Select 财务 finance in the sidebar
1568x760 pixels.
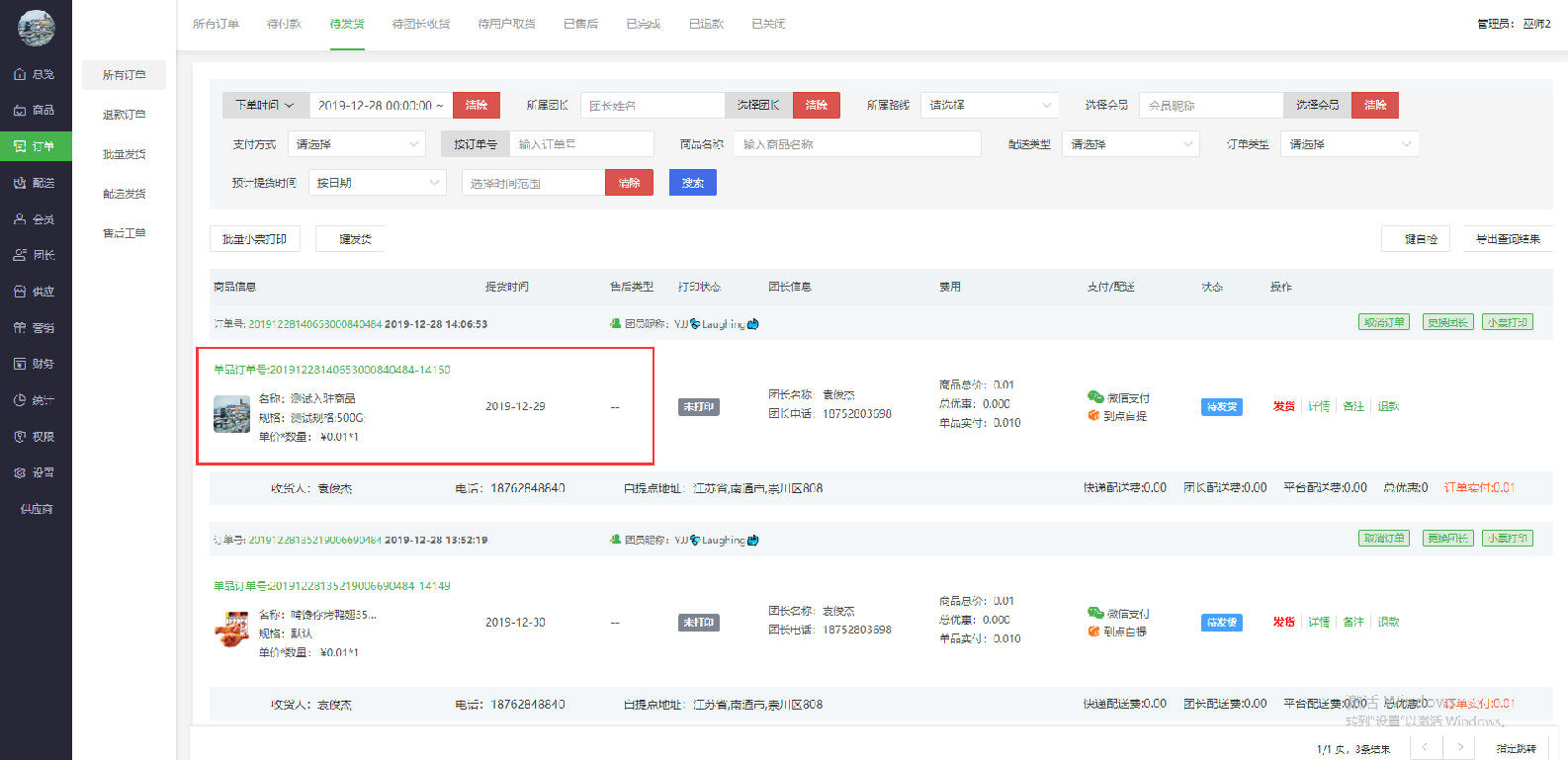pyautogui.click(x=36, y=364)
